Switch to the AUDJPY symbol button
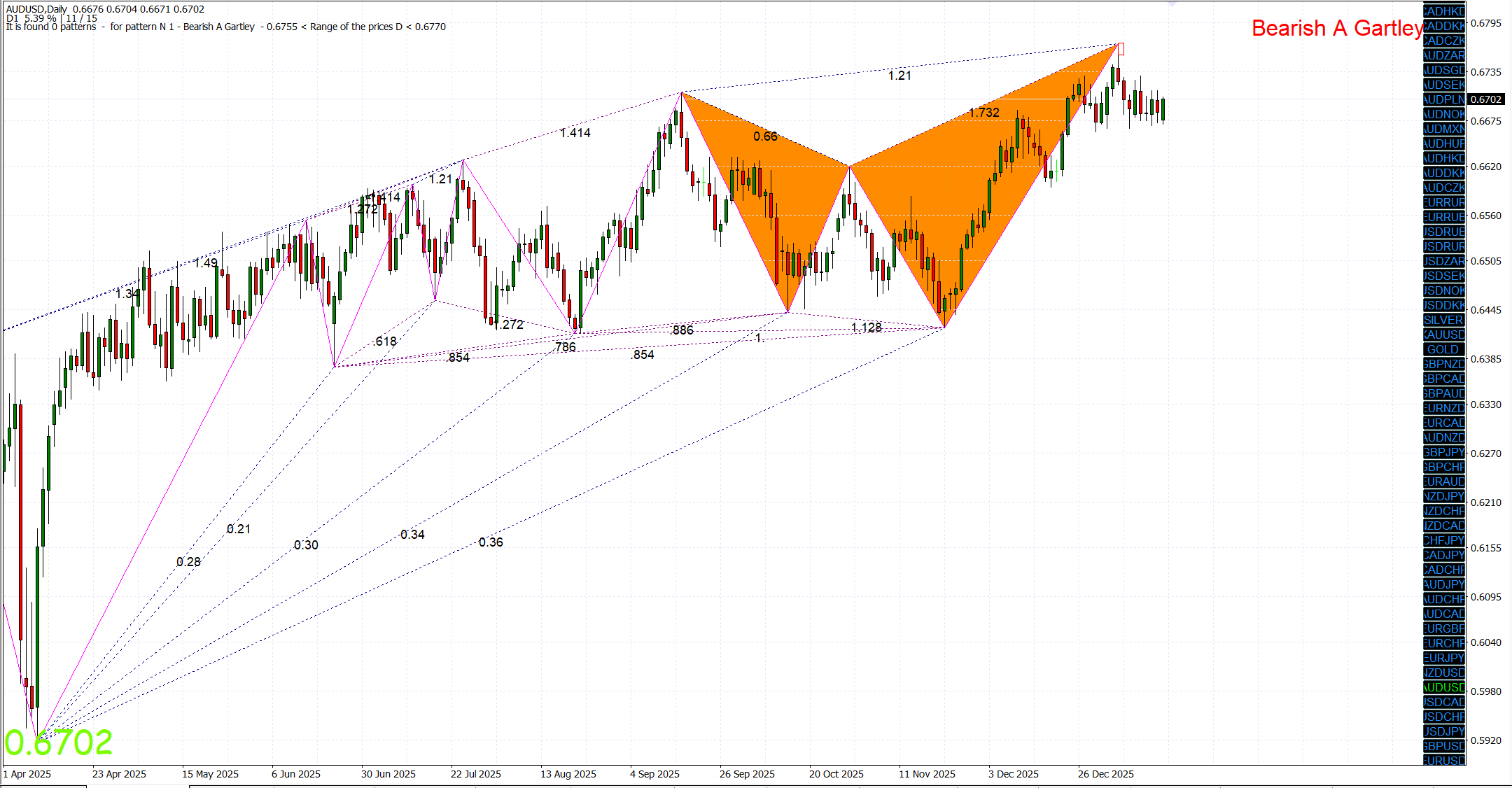 tap(1444, 584)
